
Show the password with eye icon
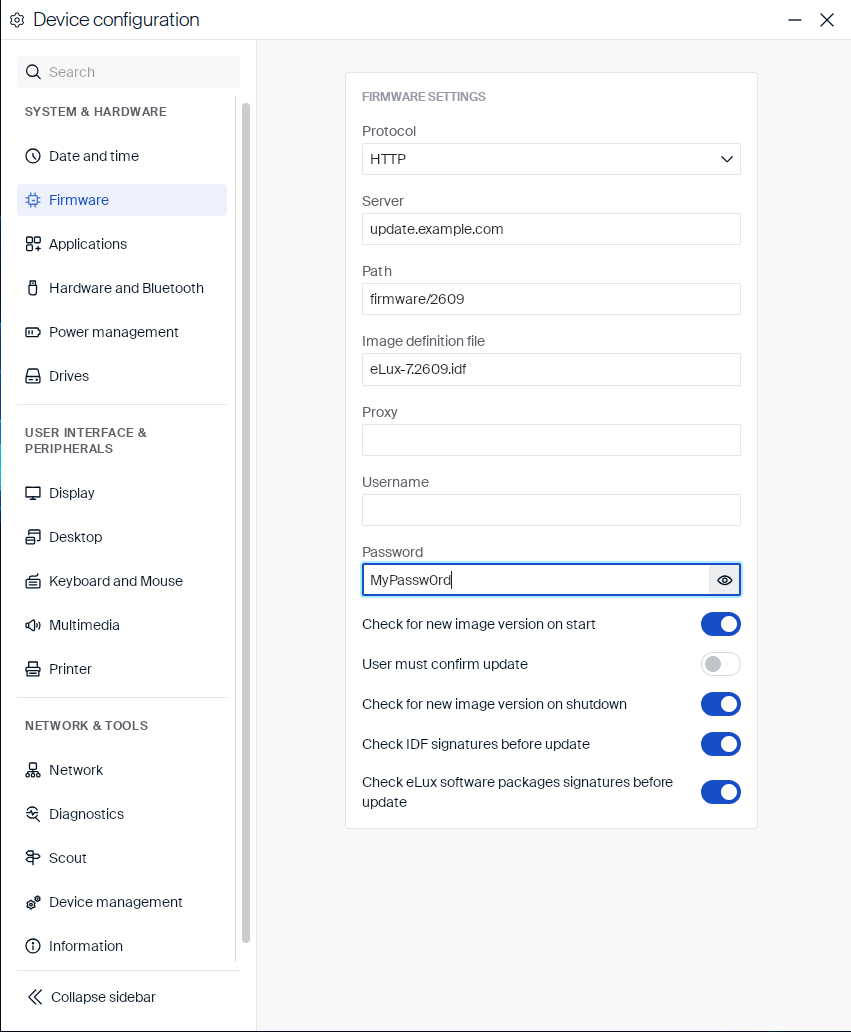[725, 580]
